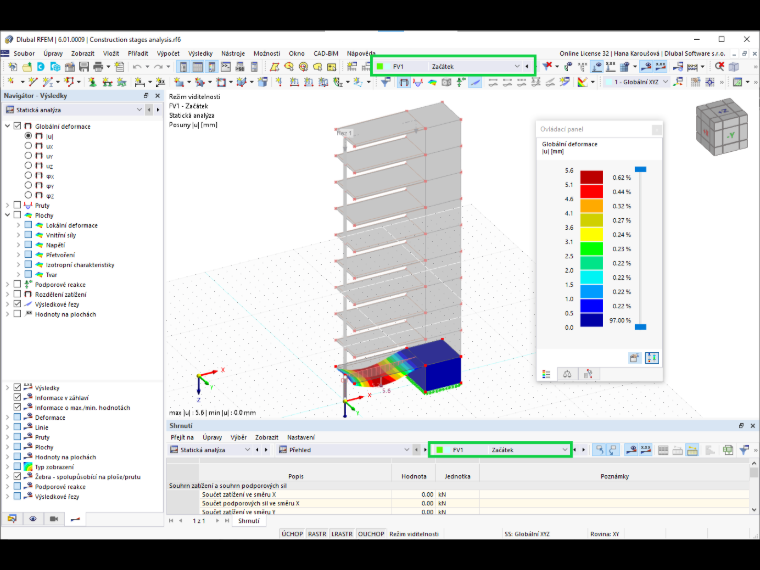The height and width of the screenshot is (570, 760).
Task: Click the lower blue slider handle of color scale
Action: pos(640,327)
